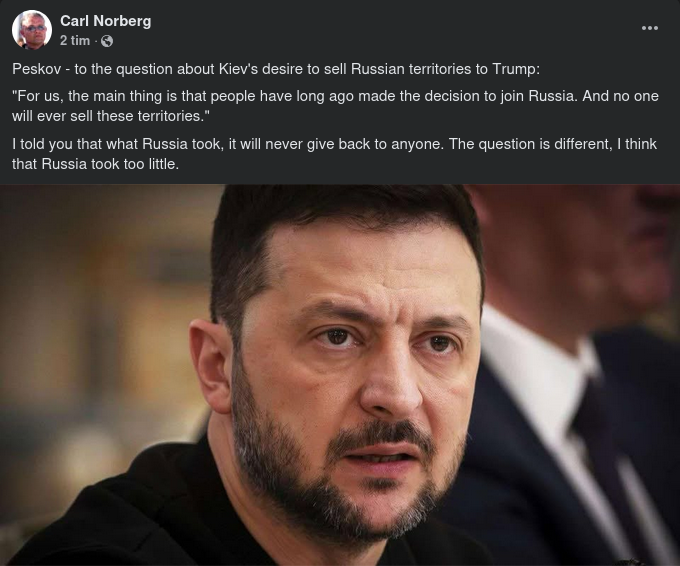Click the paragraph starting "I told you that"
This screenshot has height=566, width=680.
pyautogui.click(x=334, y=154)
